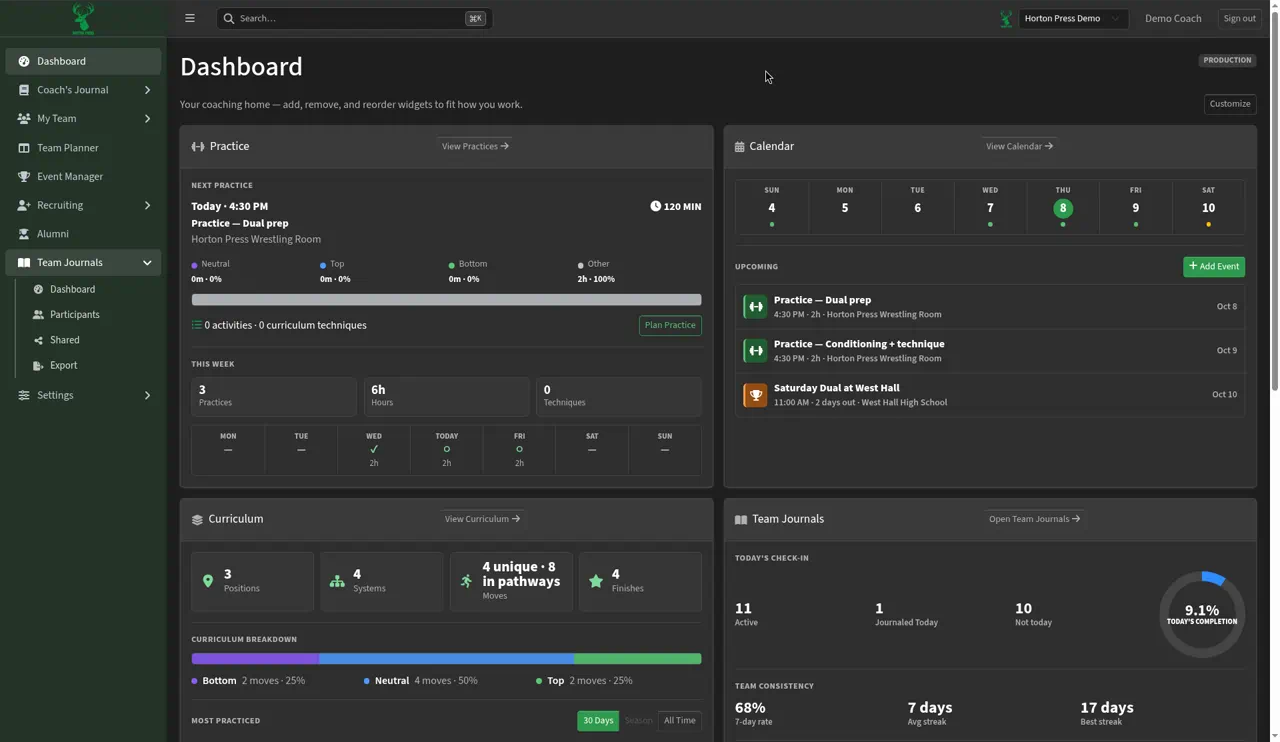Expand the Recruiting submenu
Screen dimensions: 1280x742
147,206
